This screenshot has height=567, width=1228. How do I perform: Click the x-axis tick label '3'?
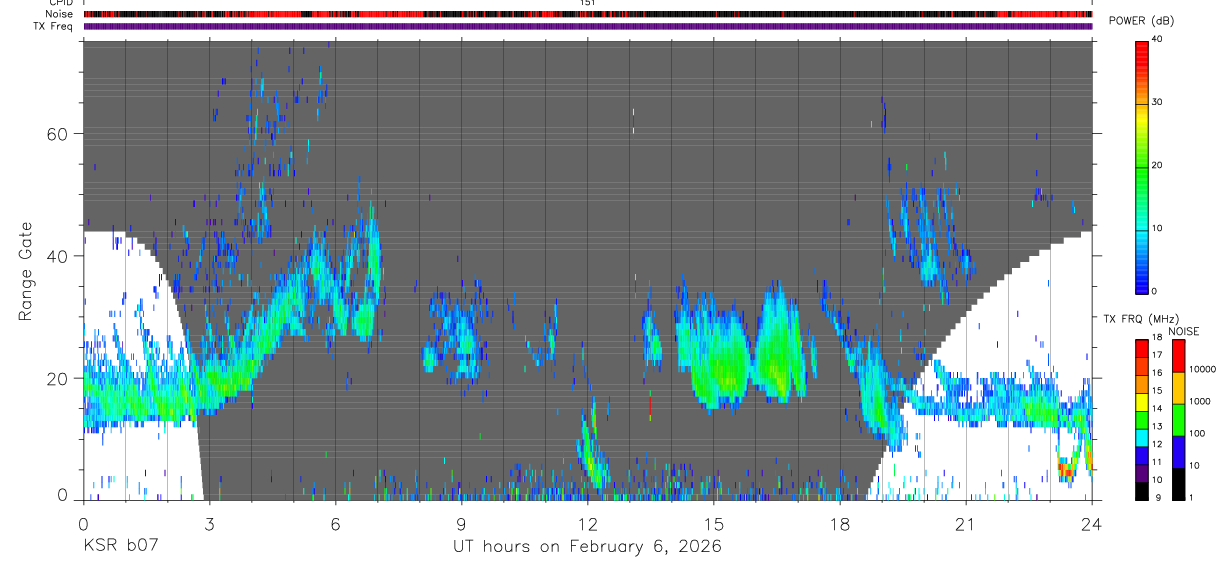(209, 523)
